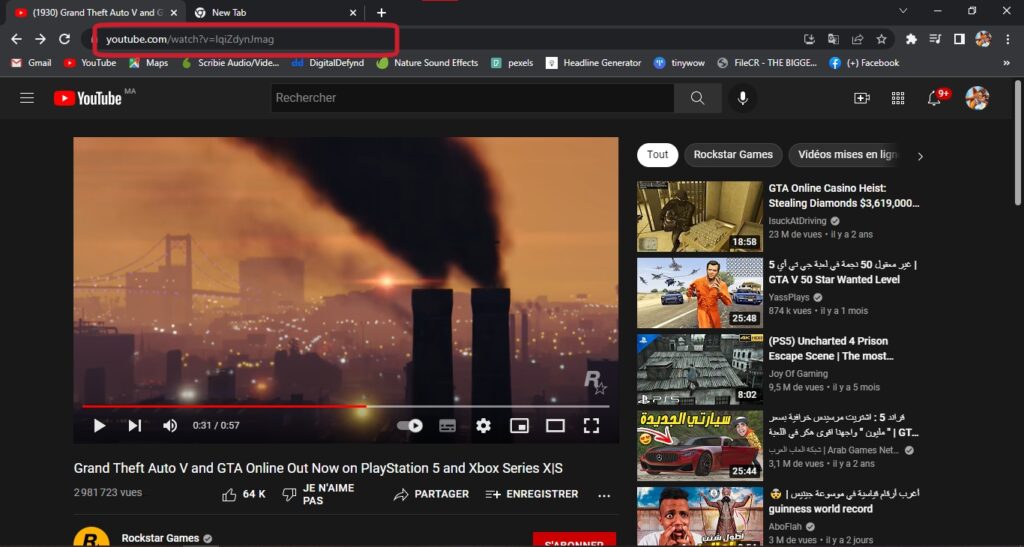
Task: Open the YouTube guide hamburger menu
Action: pos(27,98)
